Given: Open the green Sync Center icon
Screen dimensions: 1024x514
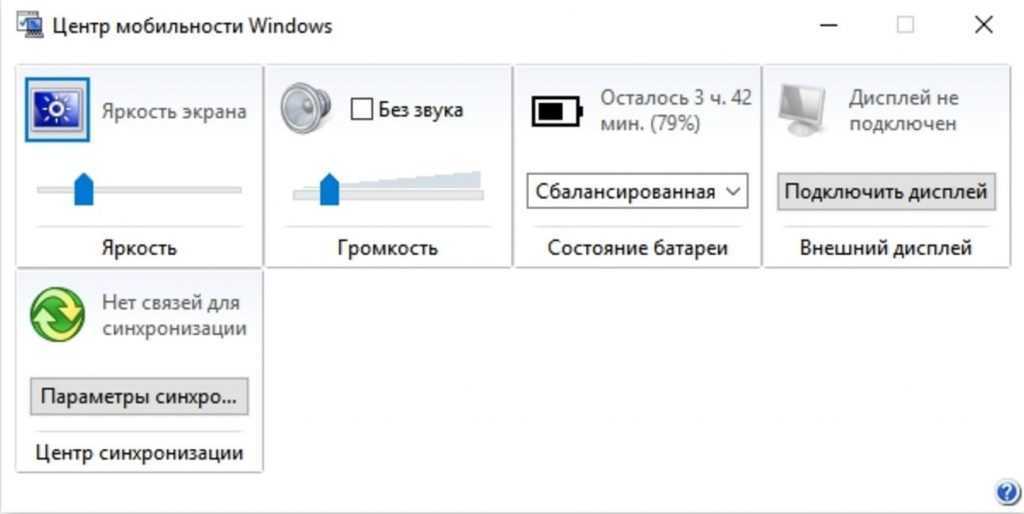Looking at the screenshot, I should coord(57,315).
